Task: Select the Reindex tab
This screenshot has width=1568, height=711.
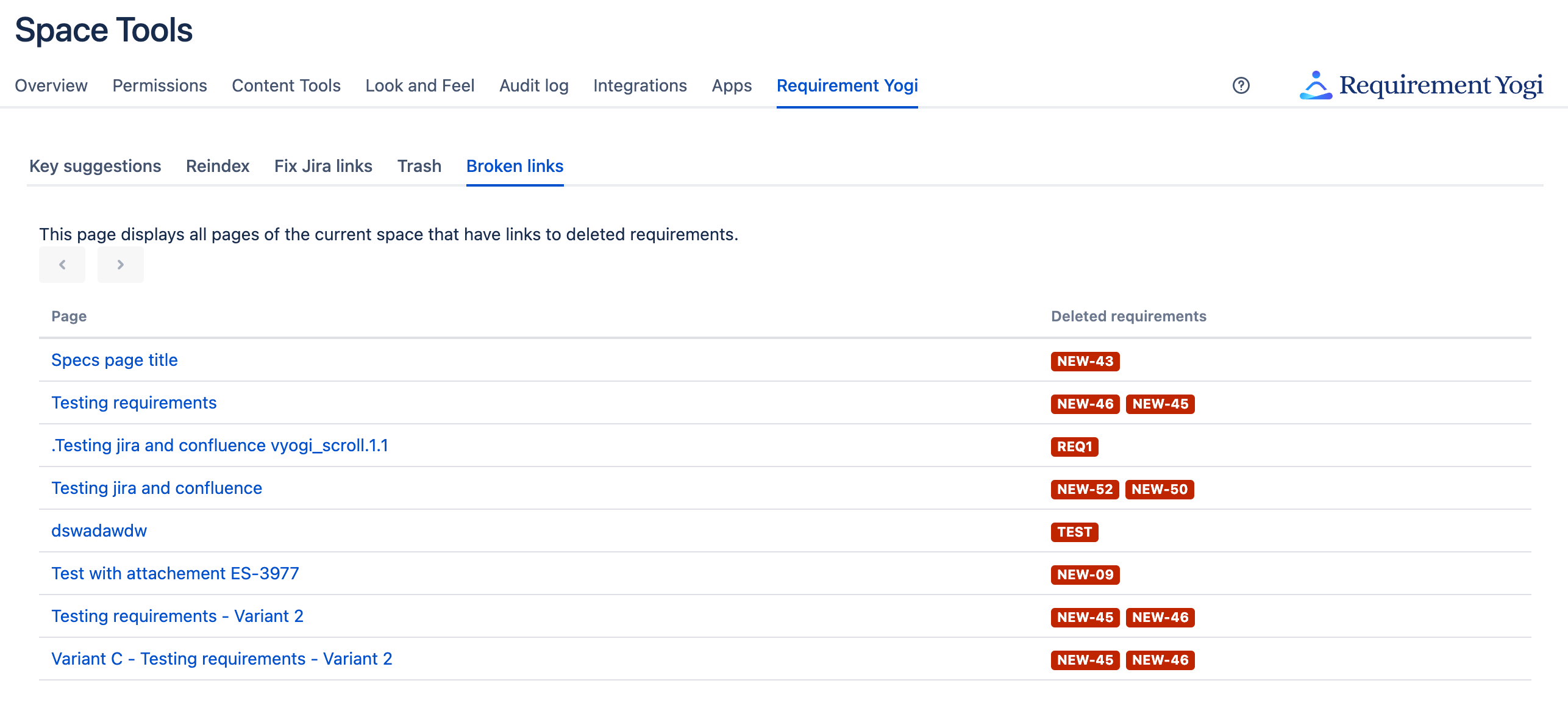Action: pyautogui.click(x=218, y=166)
